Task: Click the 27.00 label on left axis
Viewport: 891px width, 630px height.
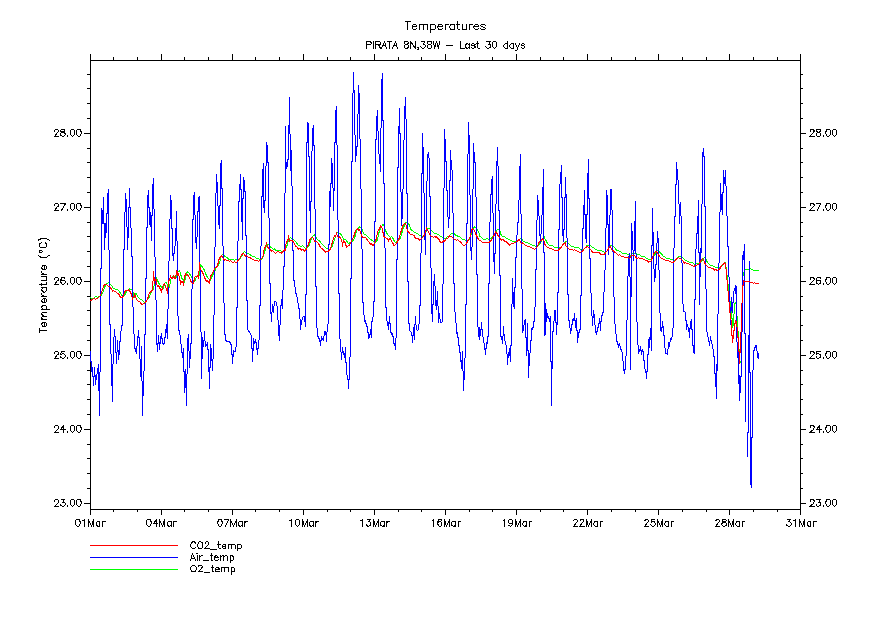Action: (67, 207)
